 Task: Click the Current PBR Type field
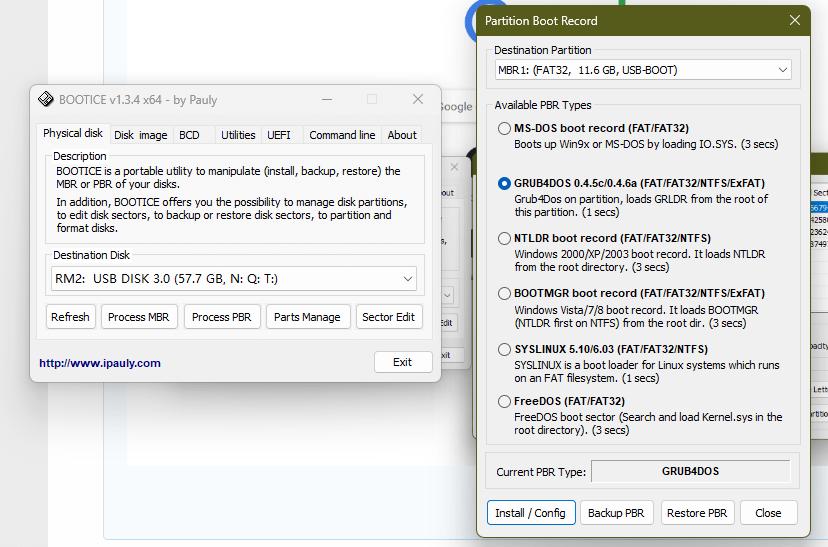(690, 471)
